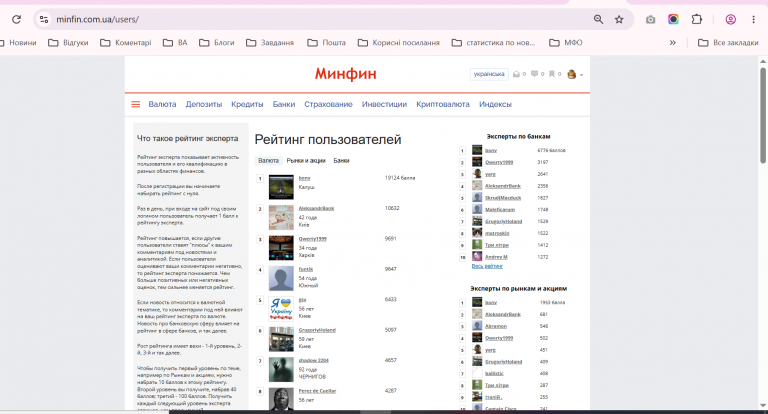Image resolution: width=768 pixels, height=414 pixels.
Task: Click 19124 балла score text
Action: tap(400, 178)
